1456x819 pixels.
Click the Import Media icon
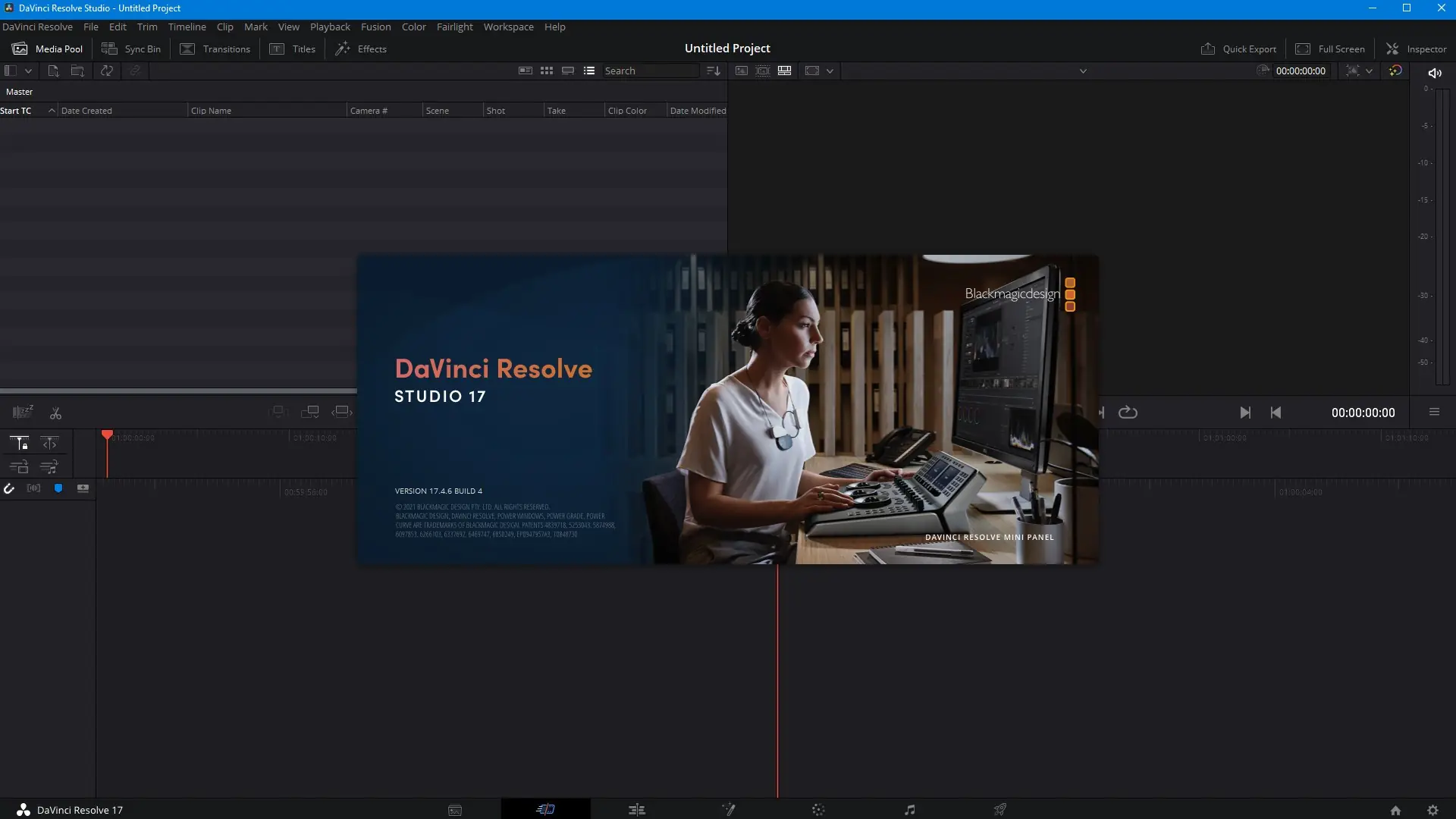(53, 71)
